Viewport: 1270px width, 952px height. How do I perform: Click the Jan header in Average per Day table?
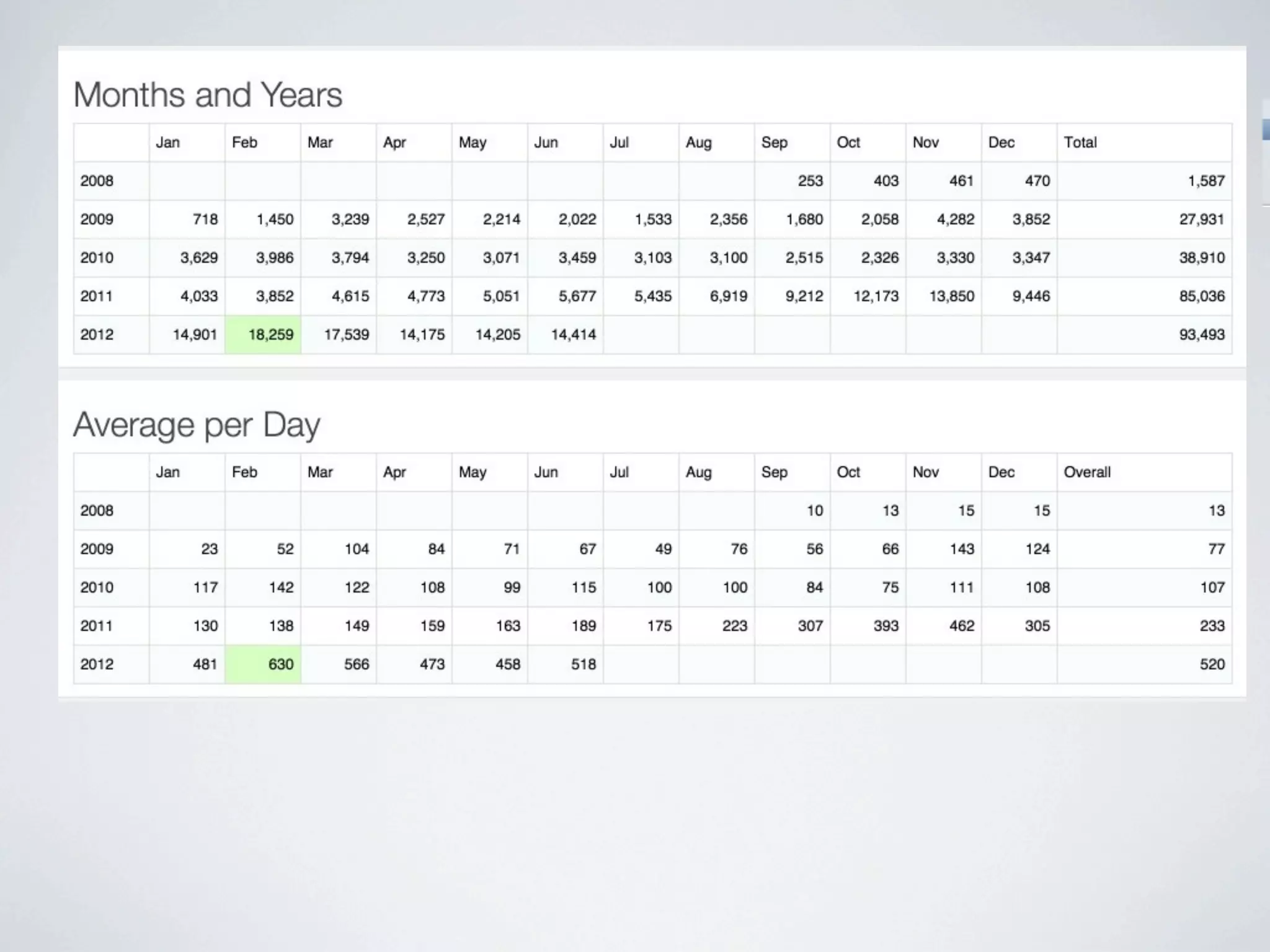[x=168, y=472]
